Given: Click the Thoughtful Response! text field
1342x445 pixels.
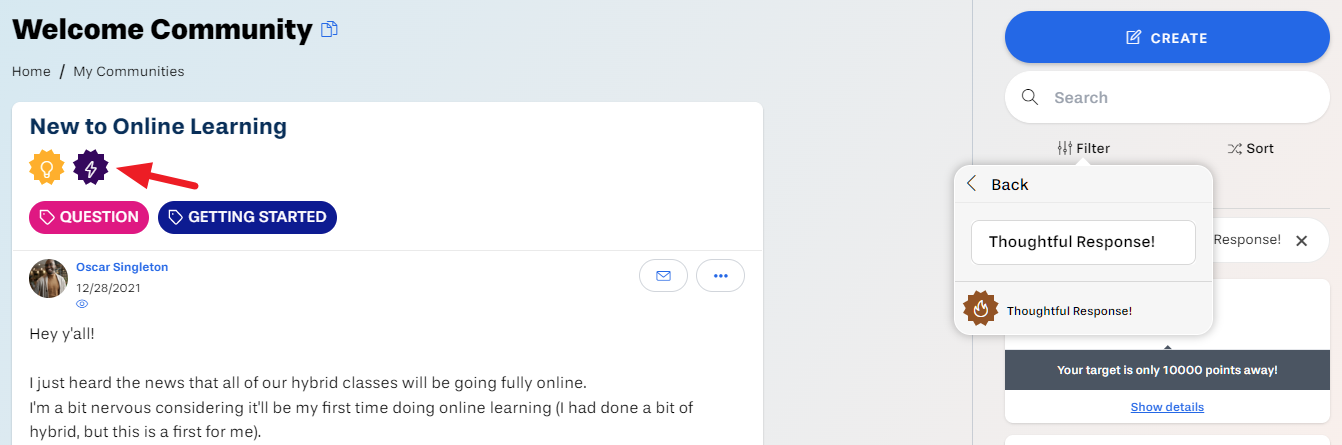Looking at the screenshot, I should tap(1083, 242).
